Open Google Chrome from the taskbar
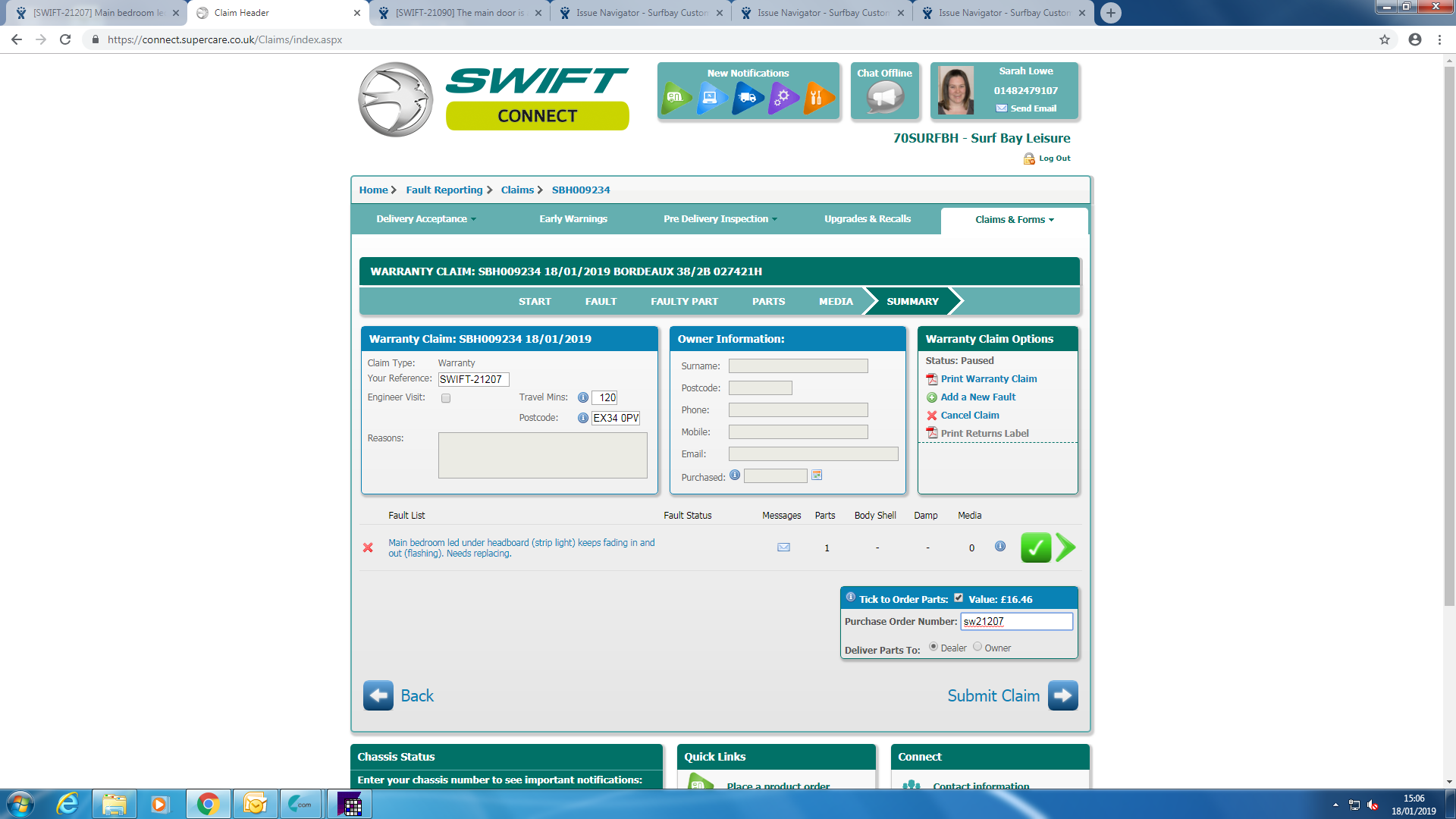Screen dimensions: 1456x819 [208, 804]
